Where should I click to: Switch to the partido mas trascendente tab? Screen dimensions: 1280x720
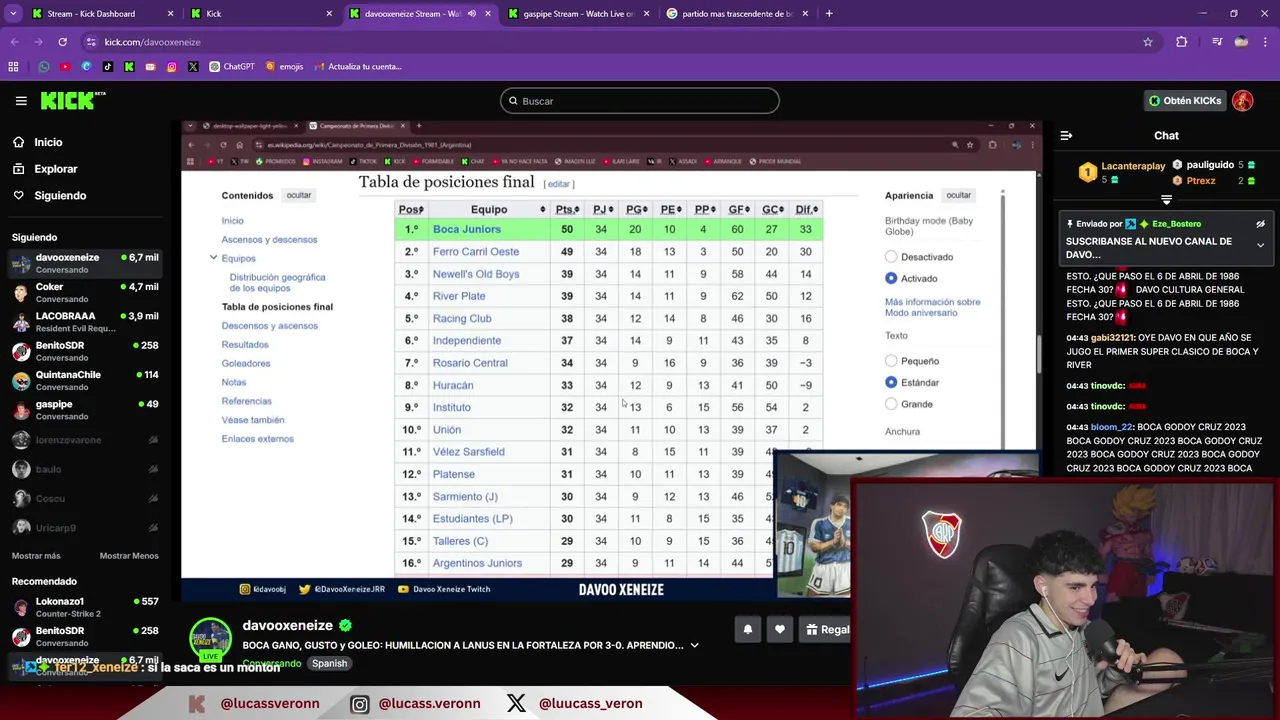pyautogui.click(x=736, y=14)
